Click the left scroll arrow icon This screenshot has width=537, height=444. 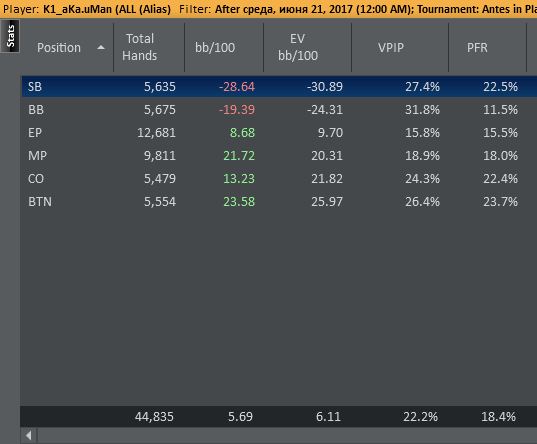[x=29, y=435]
